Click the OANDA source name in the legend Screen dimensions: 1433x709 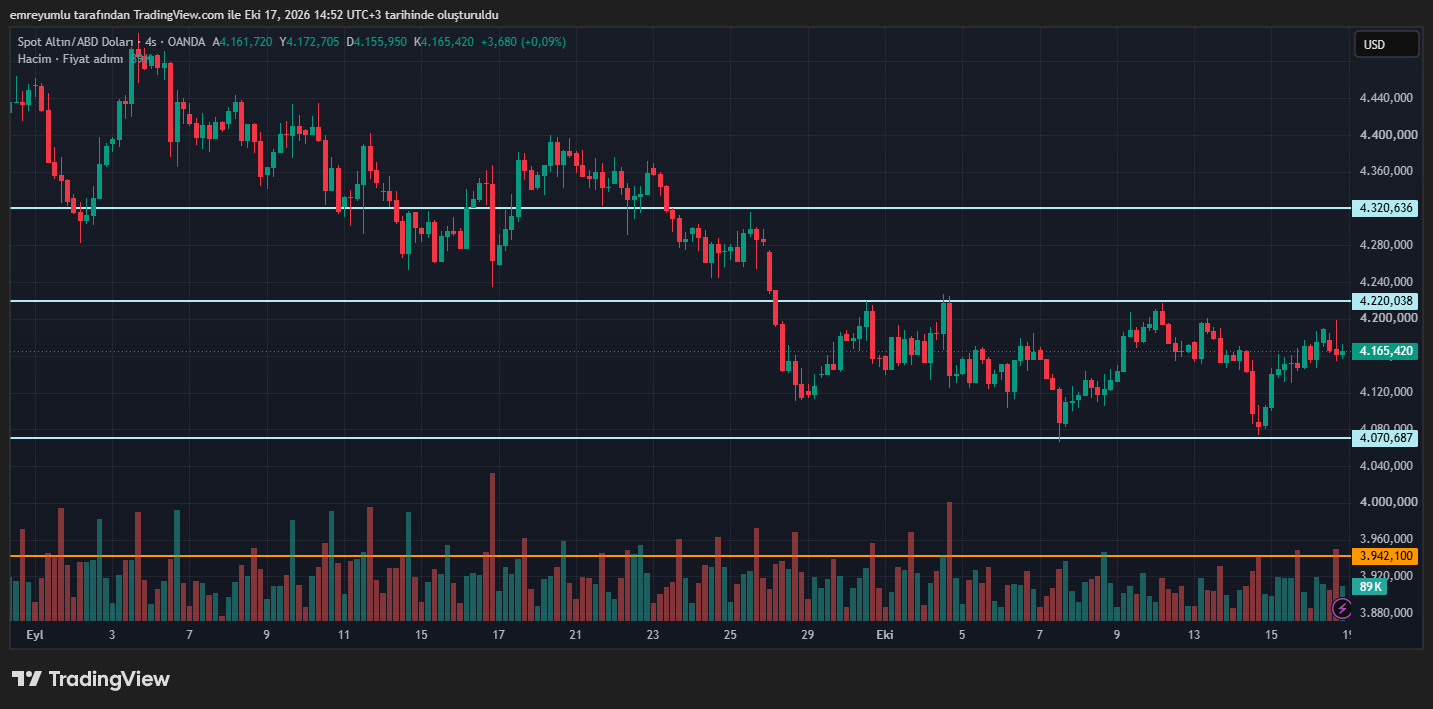[x=187, y=42]
